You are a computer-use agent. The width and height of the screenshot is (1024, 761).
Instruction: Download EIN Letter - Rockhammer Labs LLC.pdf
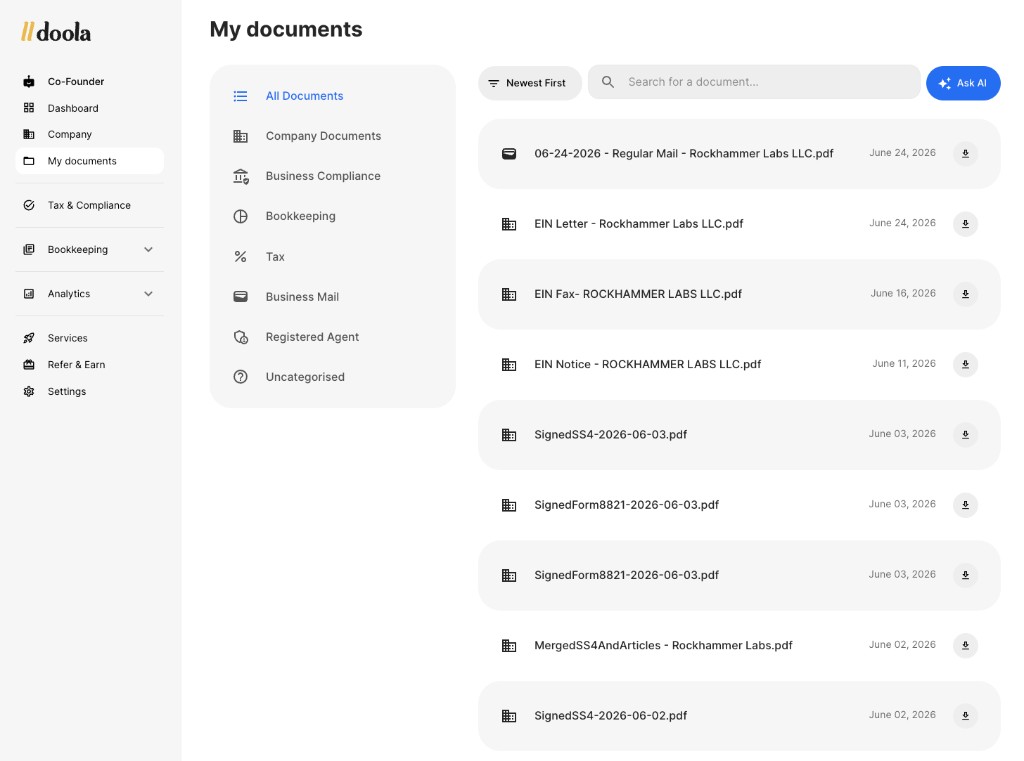(965, 224)
